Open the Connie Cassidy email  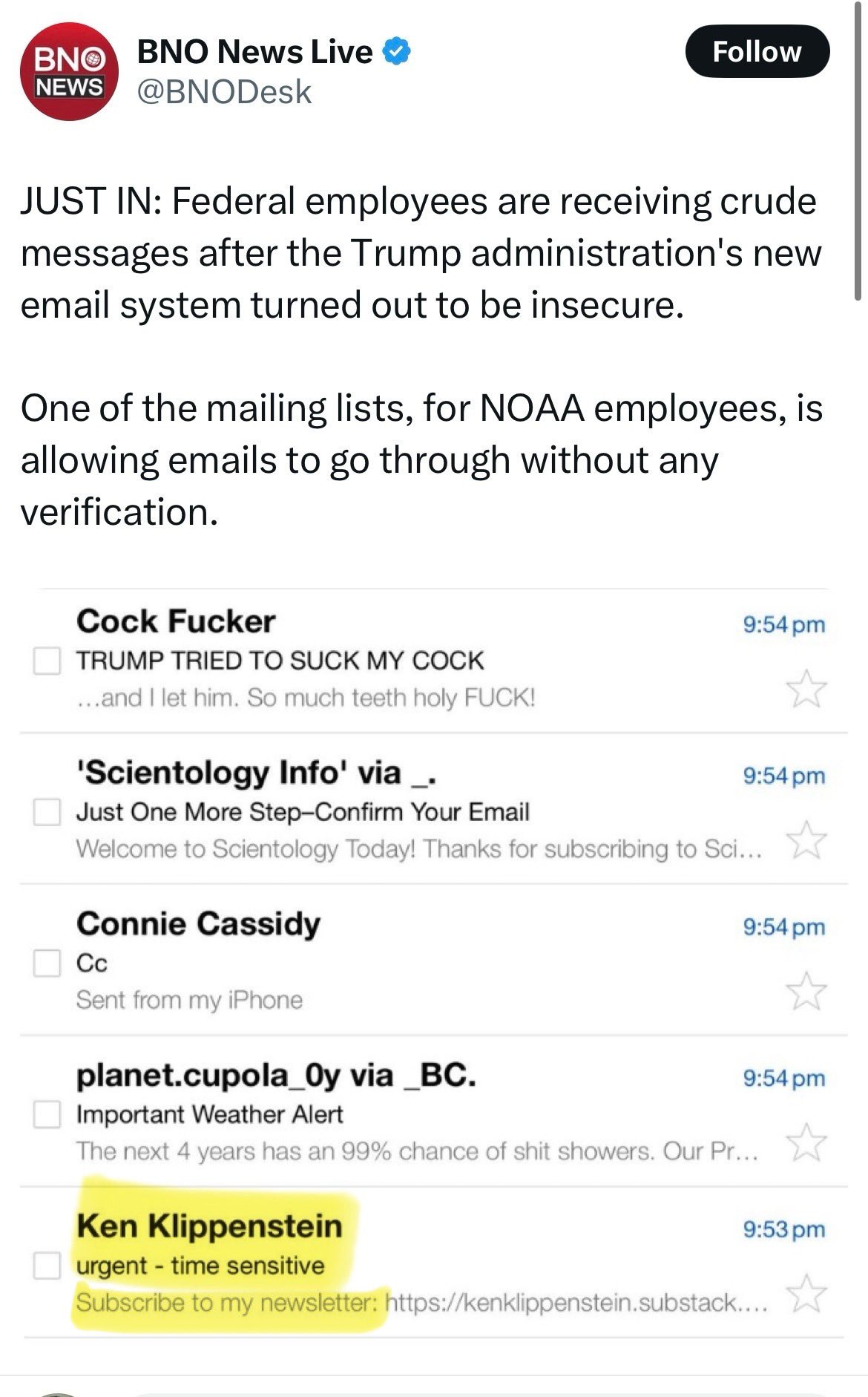[198, 924]
